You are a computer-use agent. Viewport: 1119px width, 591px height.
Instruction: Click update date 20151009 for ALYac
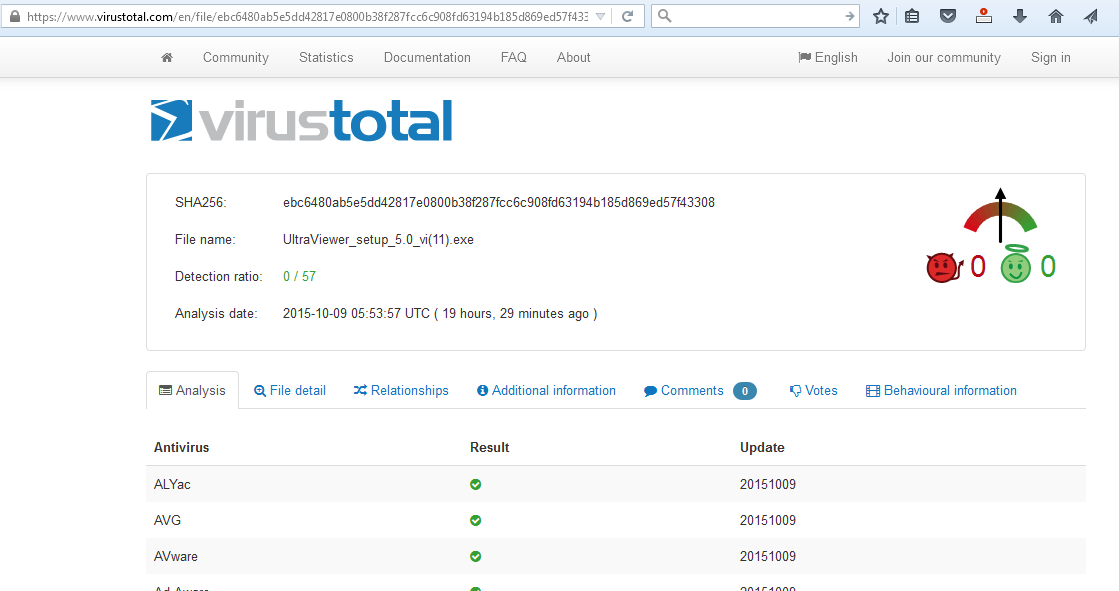(x=768, y=484)
